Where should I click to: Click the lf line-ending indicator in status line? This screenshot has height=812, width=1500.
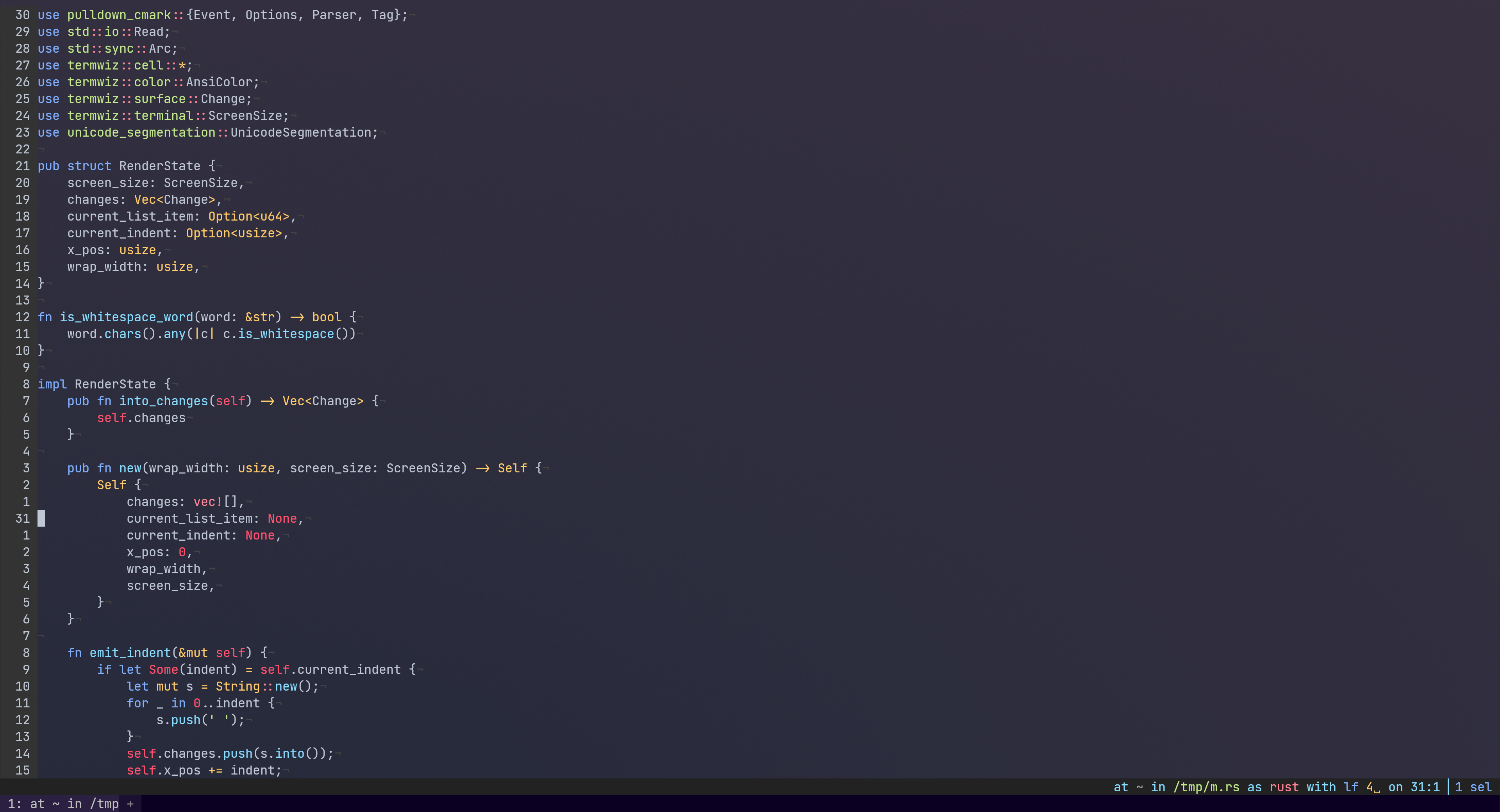coord(1350,787)
